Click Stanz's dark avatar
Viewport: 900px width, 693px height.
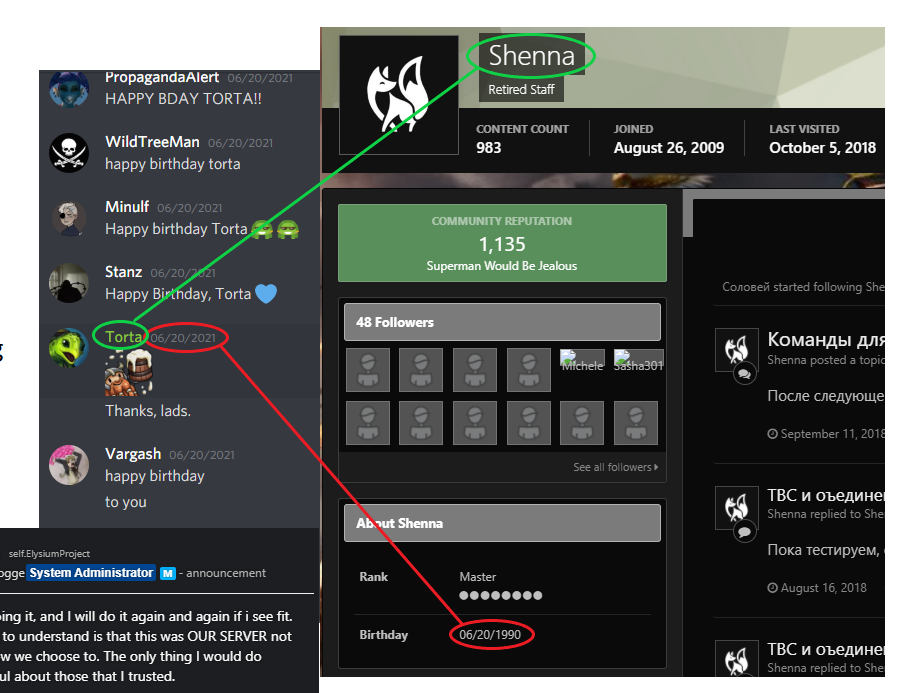69,283
